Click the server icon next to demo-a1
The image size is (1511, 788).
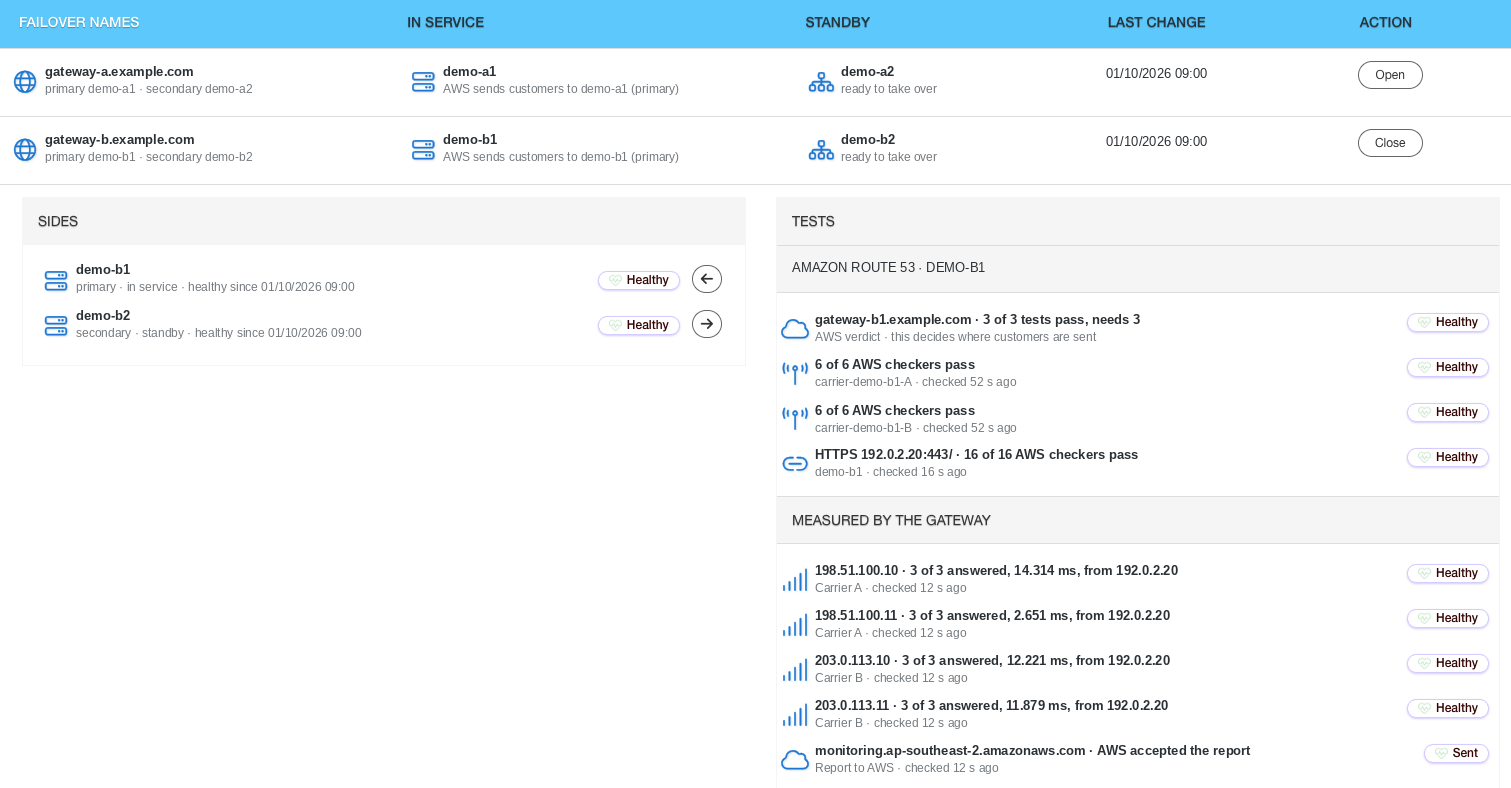[x=423, y=82]
